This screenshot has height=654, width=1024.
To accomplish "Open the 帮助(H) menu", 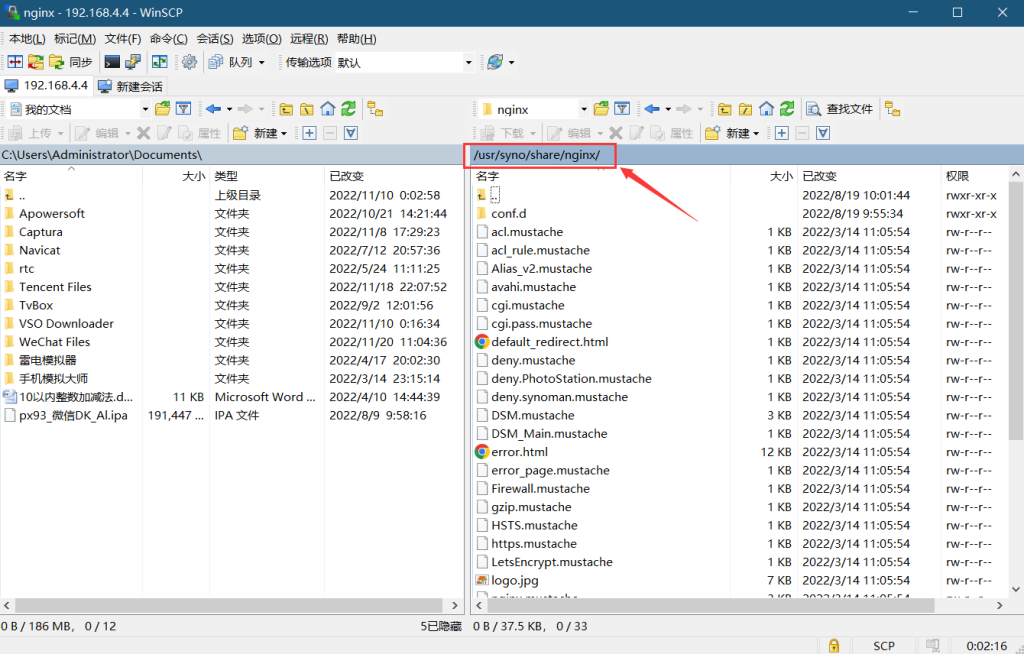I will [357, 39].
